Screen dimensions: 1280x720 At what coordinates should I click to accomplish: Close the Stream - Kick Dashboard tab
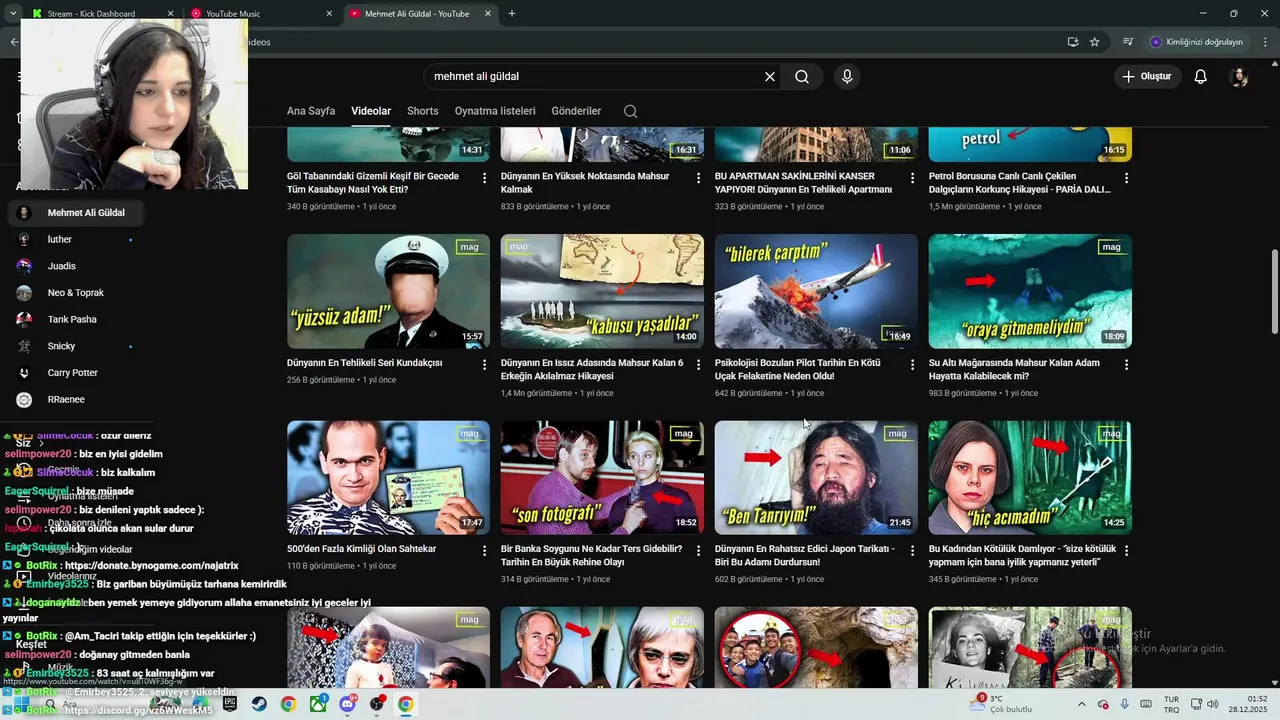171,14
